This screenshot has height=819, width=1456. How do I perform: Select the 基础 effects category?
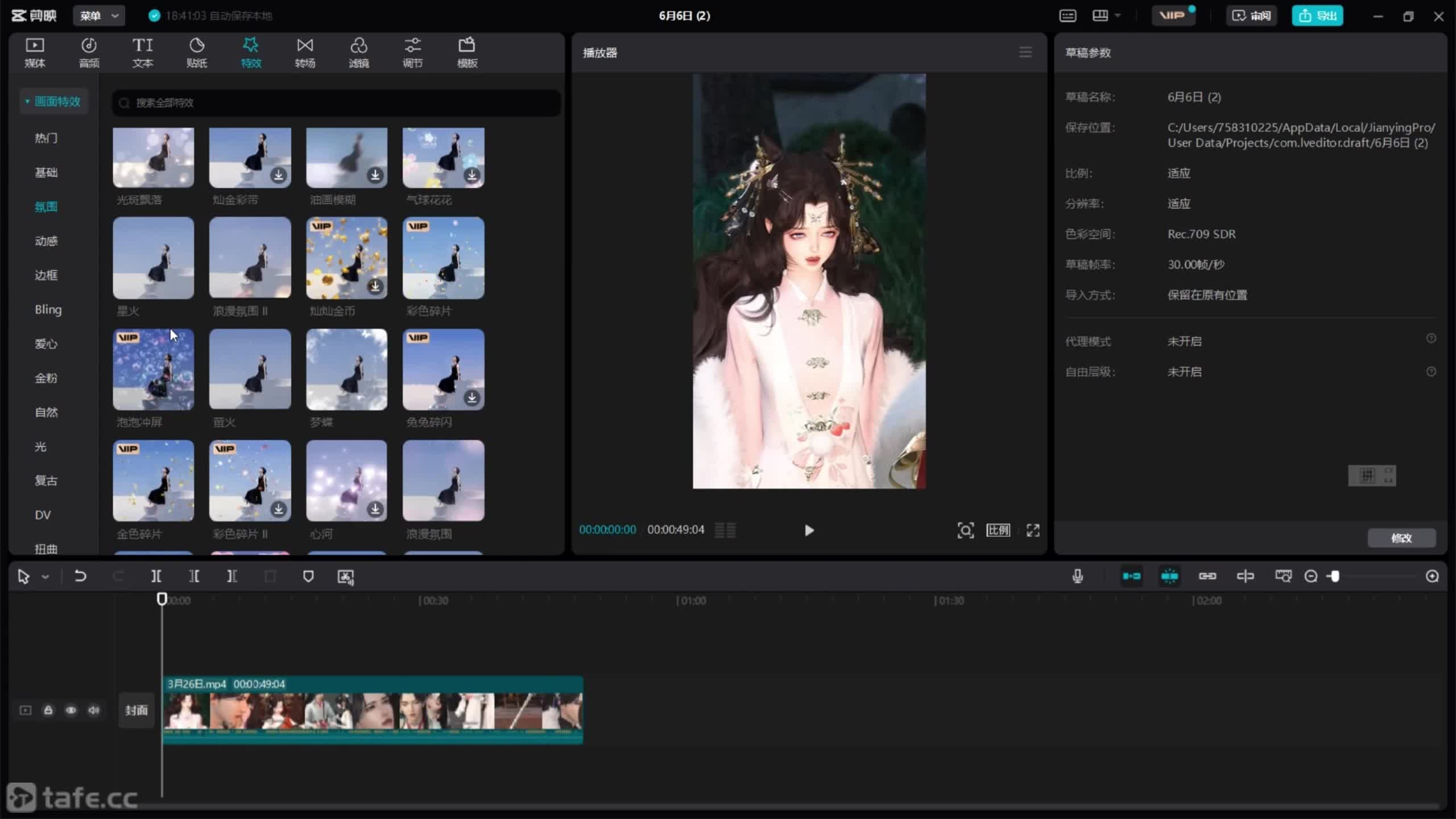click(46, 172)
